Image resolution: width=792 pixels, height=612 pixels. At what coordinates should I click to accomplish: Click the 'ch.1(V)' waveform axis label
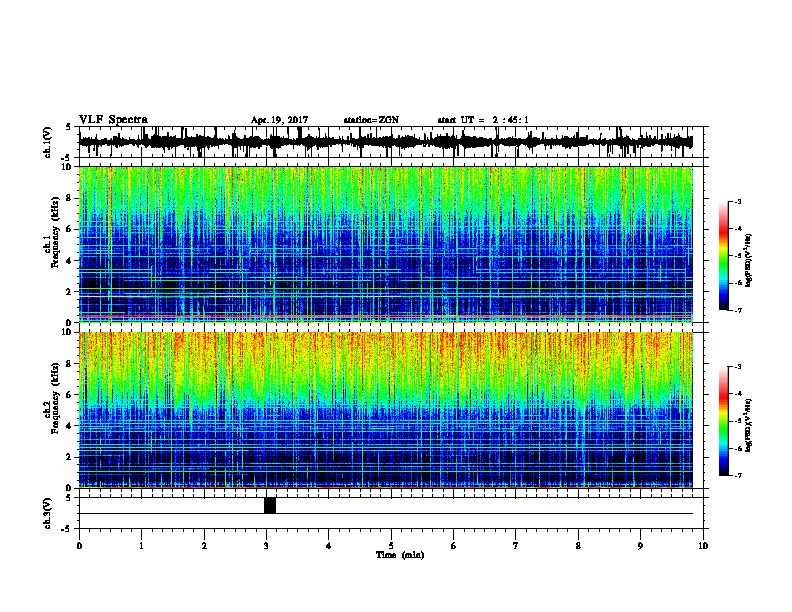tap(48, 142)
